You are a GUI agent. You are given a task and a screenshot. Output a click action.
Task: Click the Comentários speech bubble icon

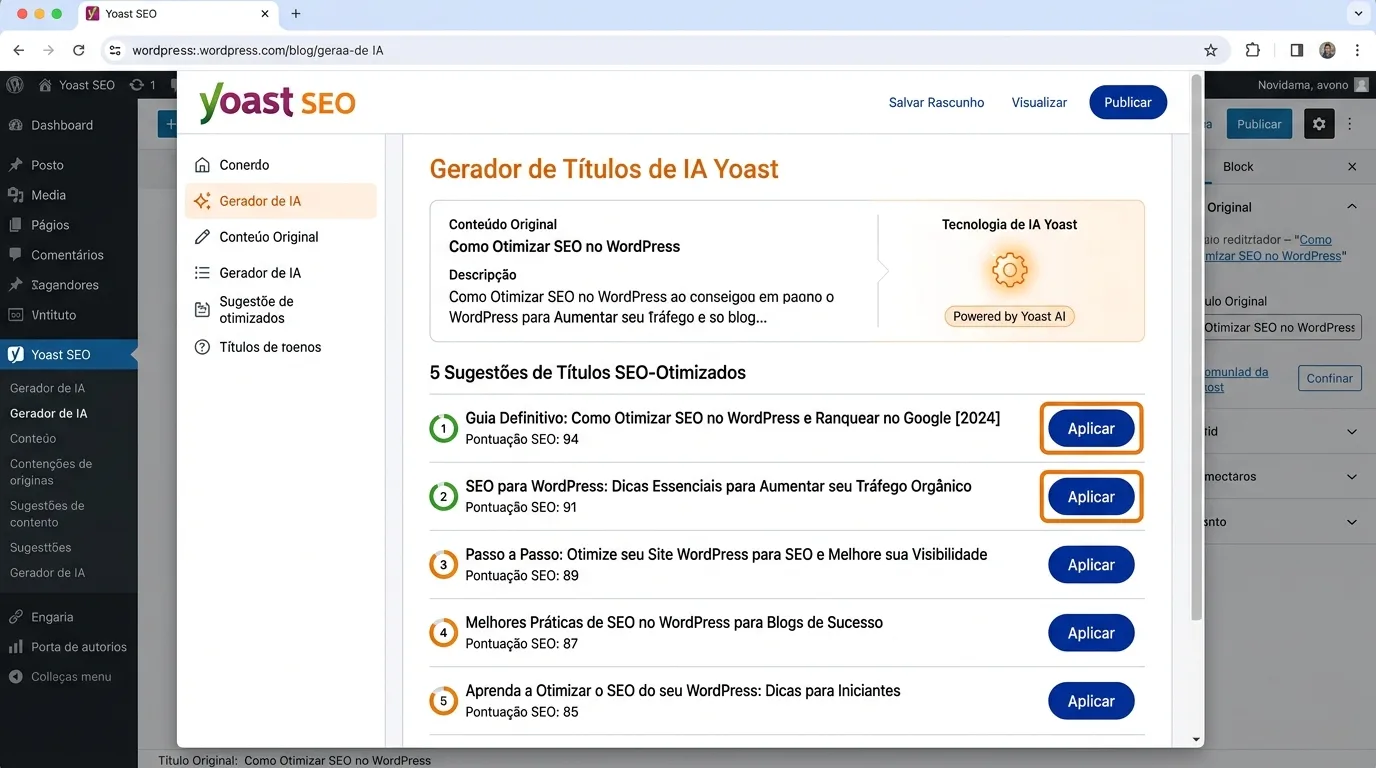(15, 255)
